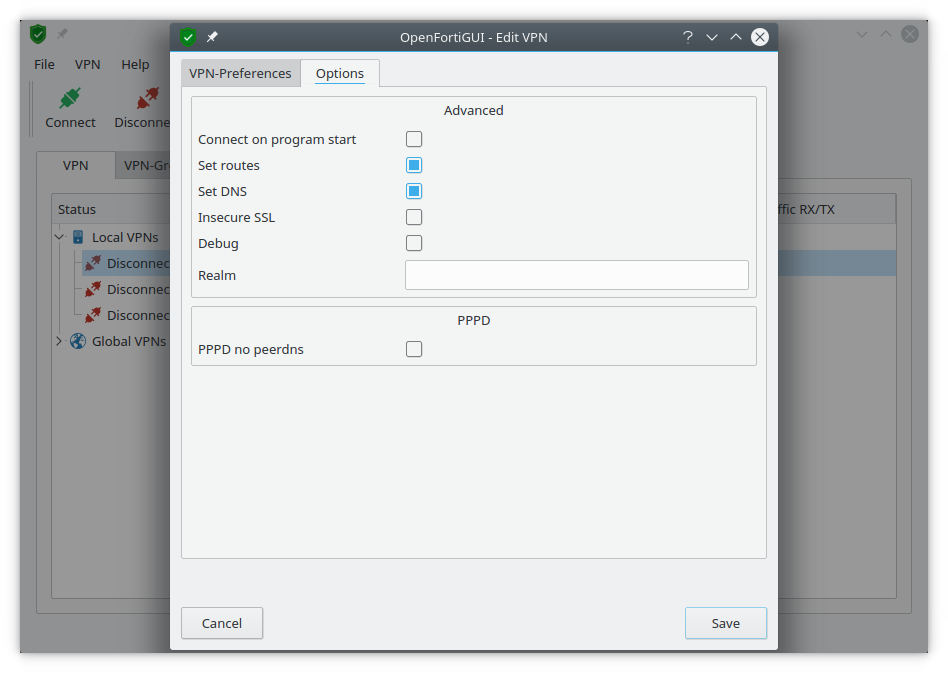
Task: Click the Set DNS label
Action: click(x=222, y=191)
